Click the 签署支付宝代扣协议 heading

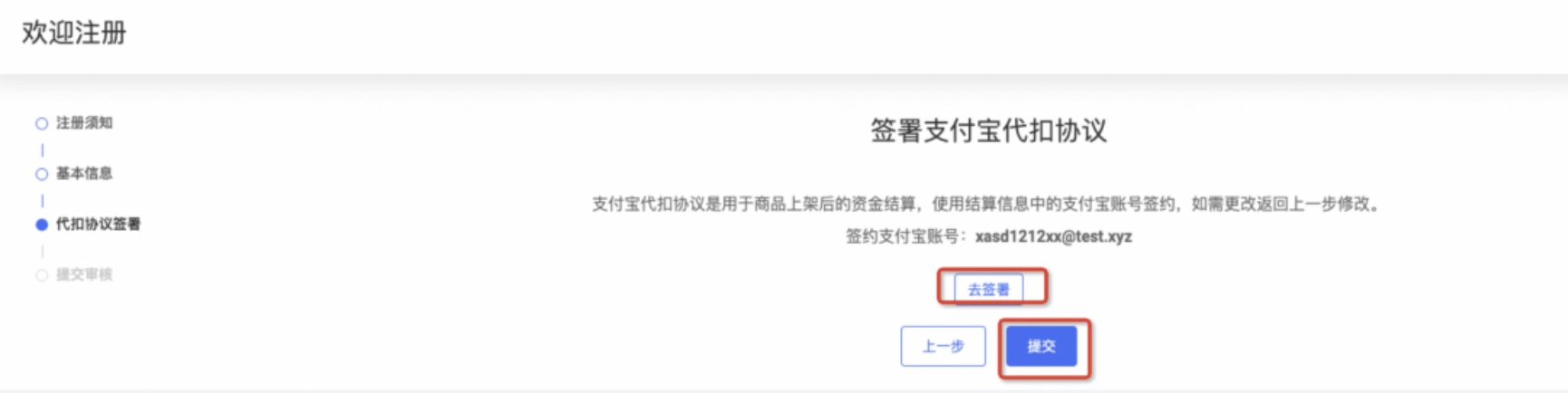[x=989, y=131]
